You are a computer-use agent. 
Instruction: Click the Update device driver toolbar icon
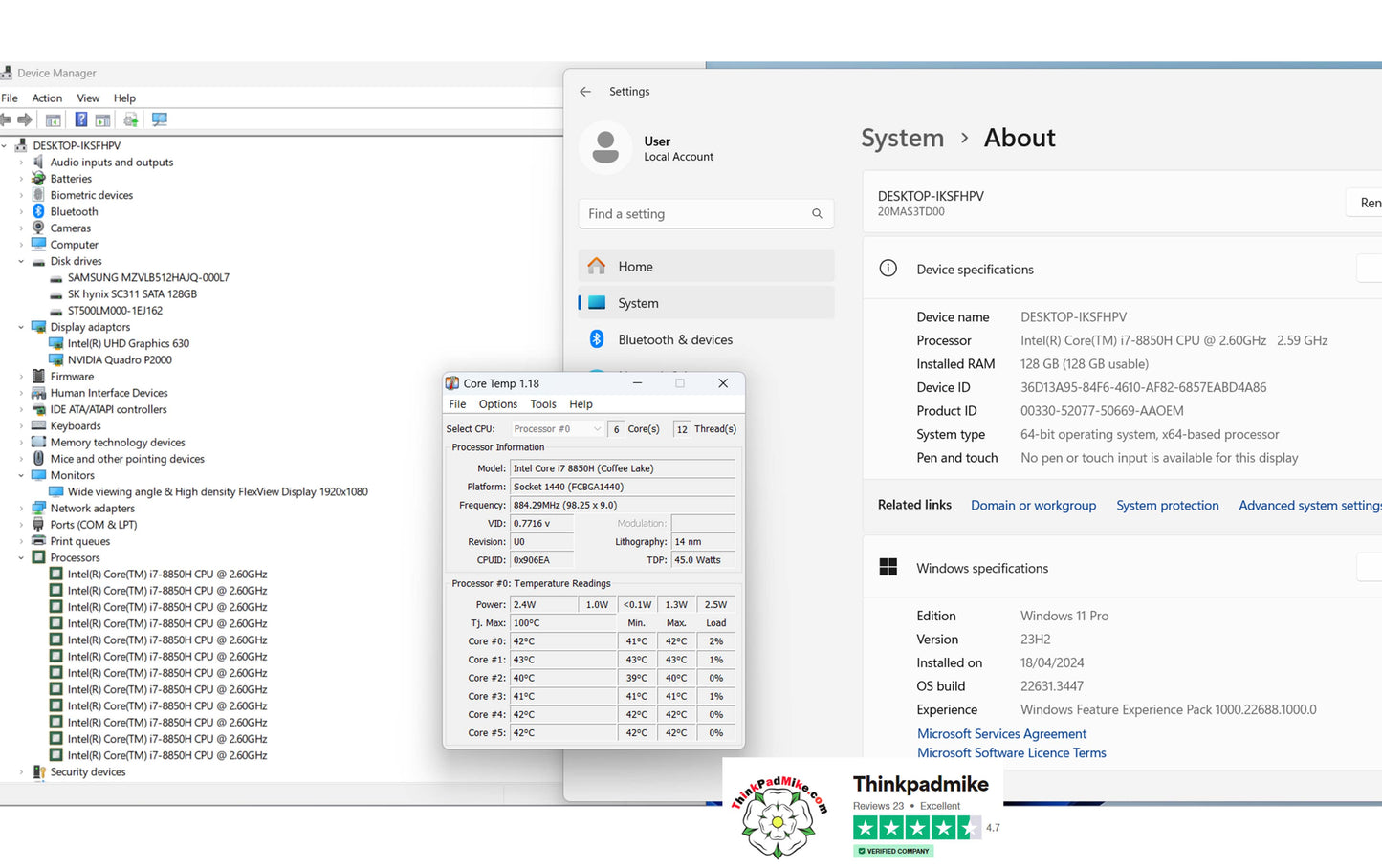[131, 119]
